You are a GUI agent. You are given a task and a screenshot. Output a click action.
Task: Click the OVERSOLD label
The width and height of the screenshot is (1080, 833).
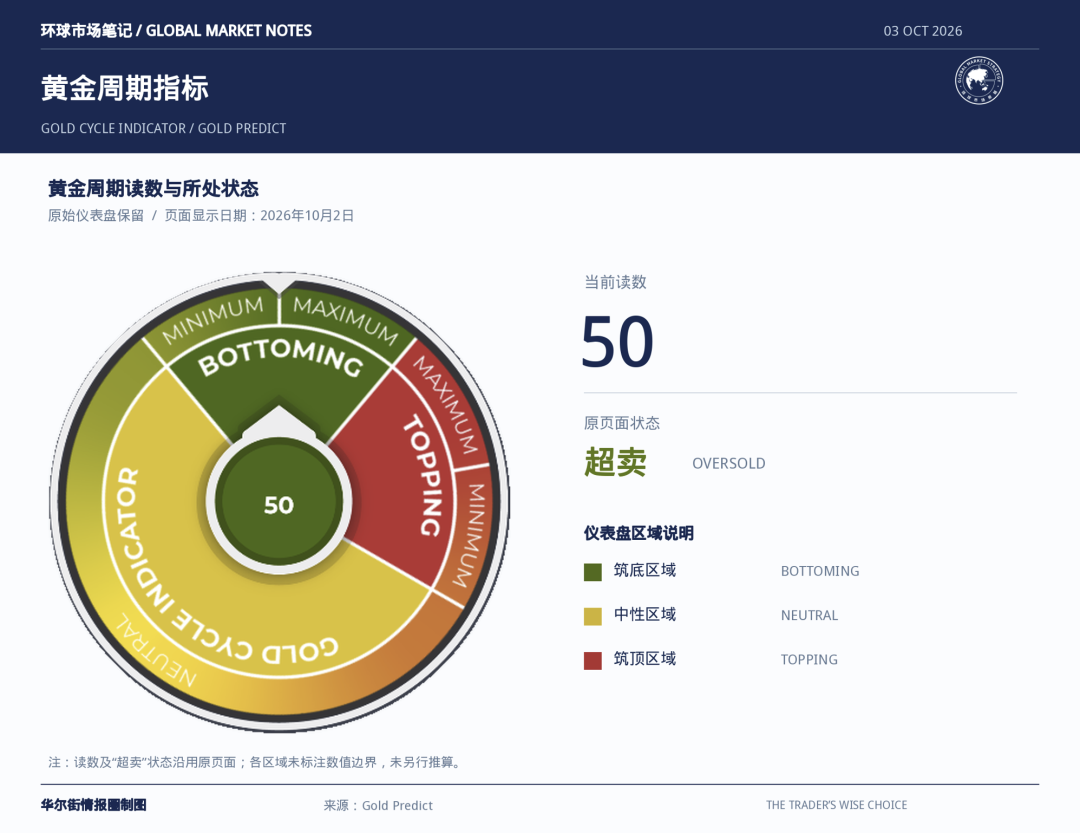point(729,463)
